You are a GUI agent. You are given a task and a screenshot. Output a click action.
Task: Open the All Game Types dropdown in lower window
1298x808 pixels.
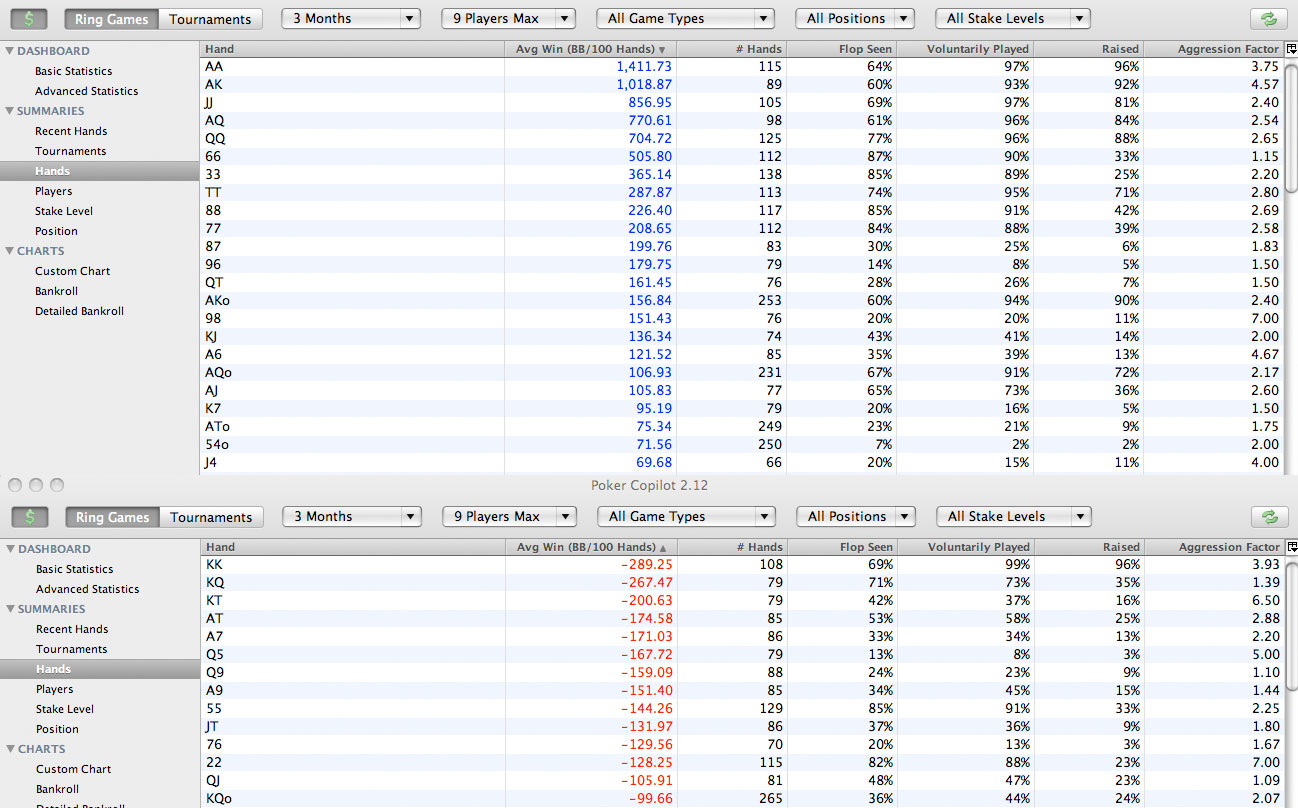pos(686,517)
